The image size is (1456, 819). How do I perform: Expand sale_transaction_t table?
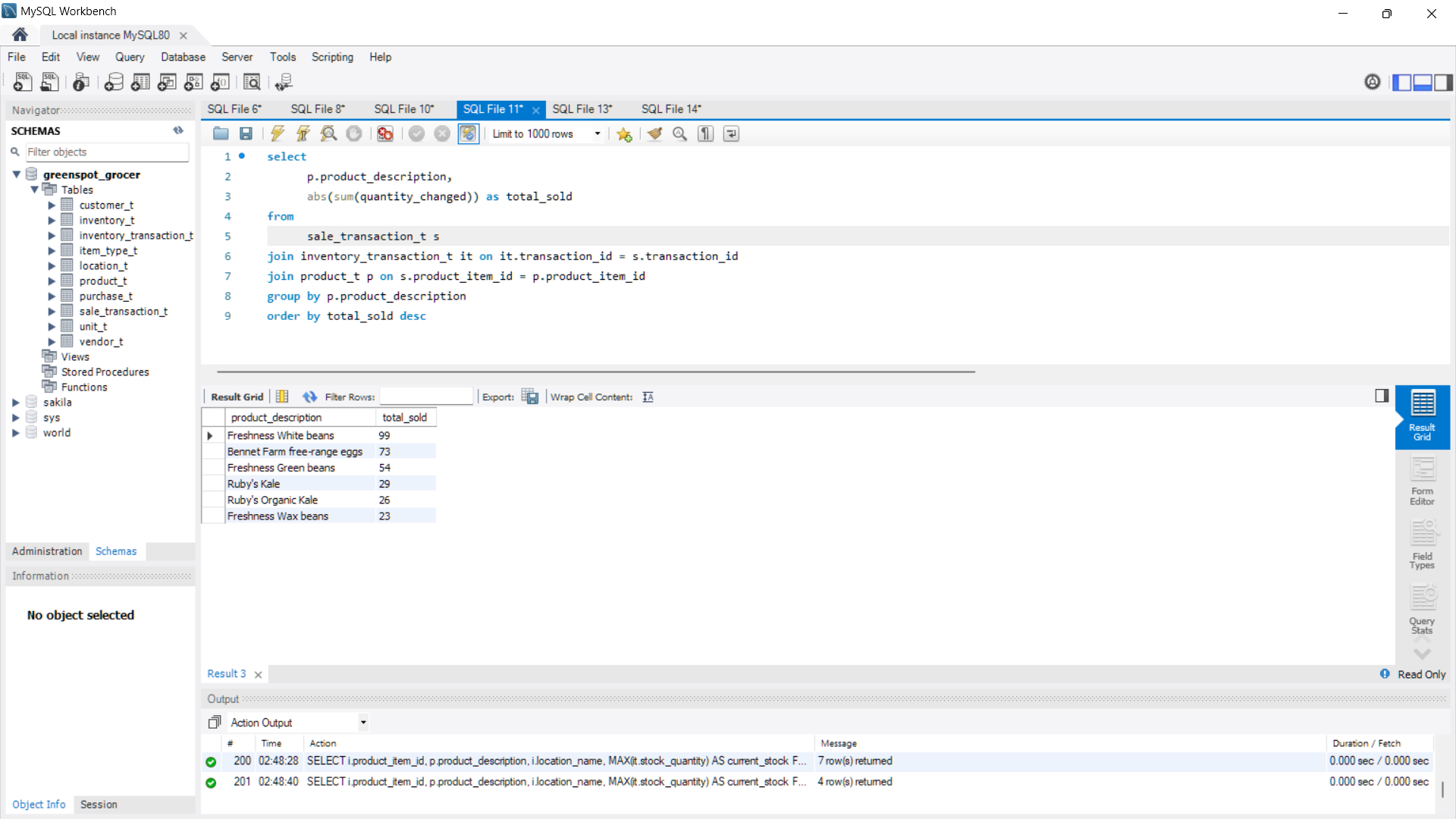[x=52, y=312]
